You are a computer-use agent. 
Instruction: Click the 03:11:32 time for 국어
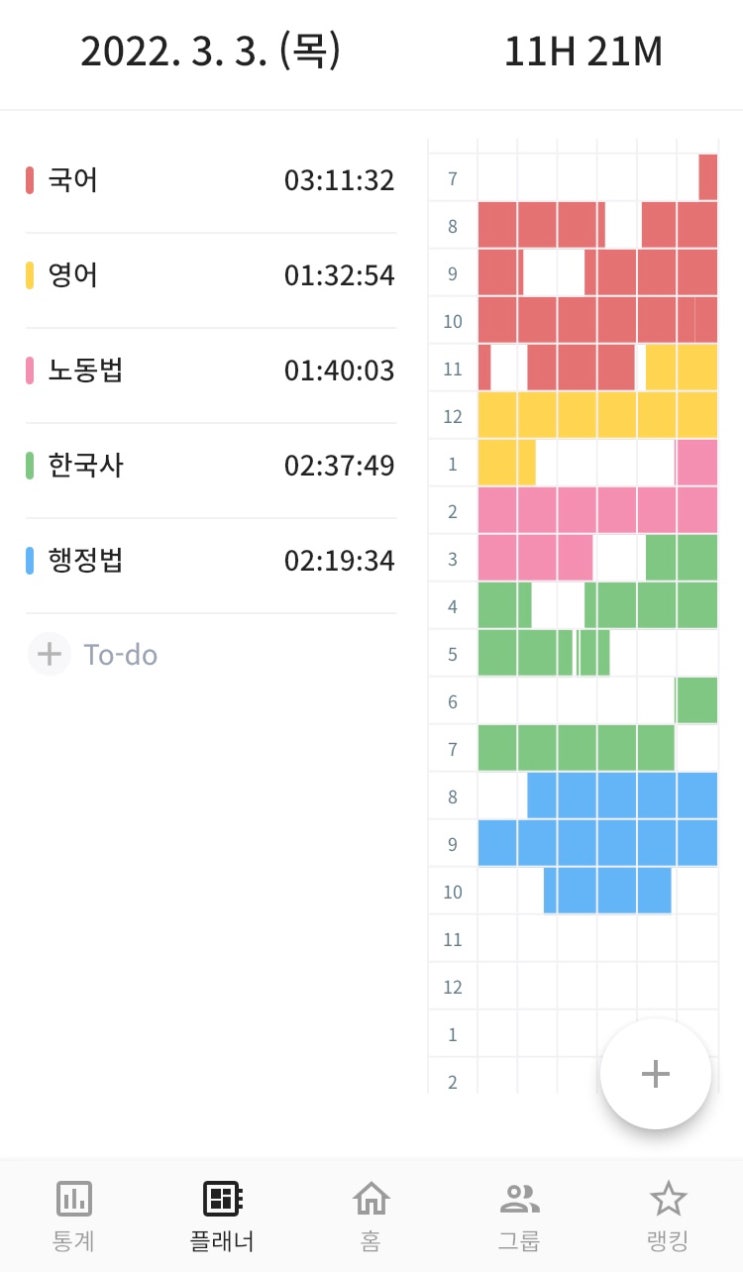click(339, 181)
